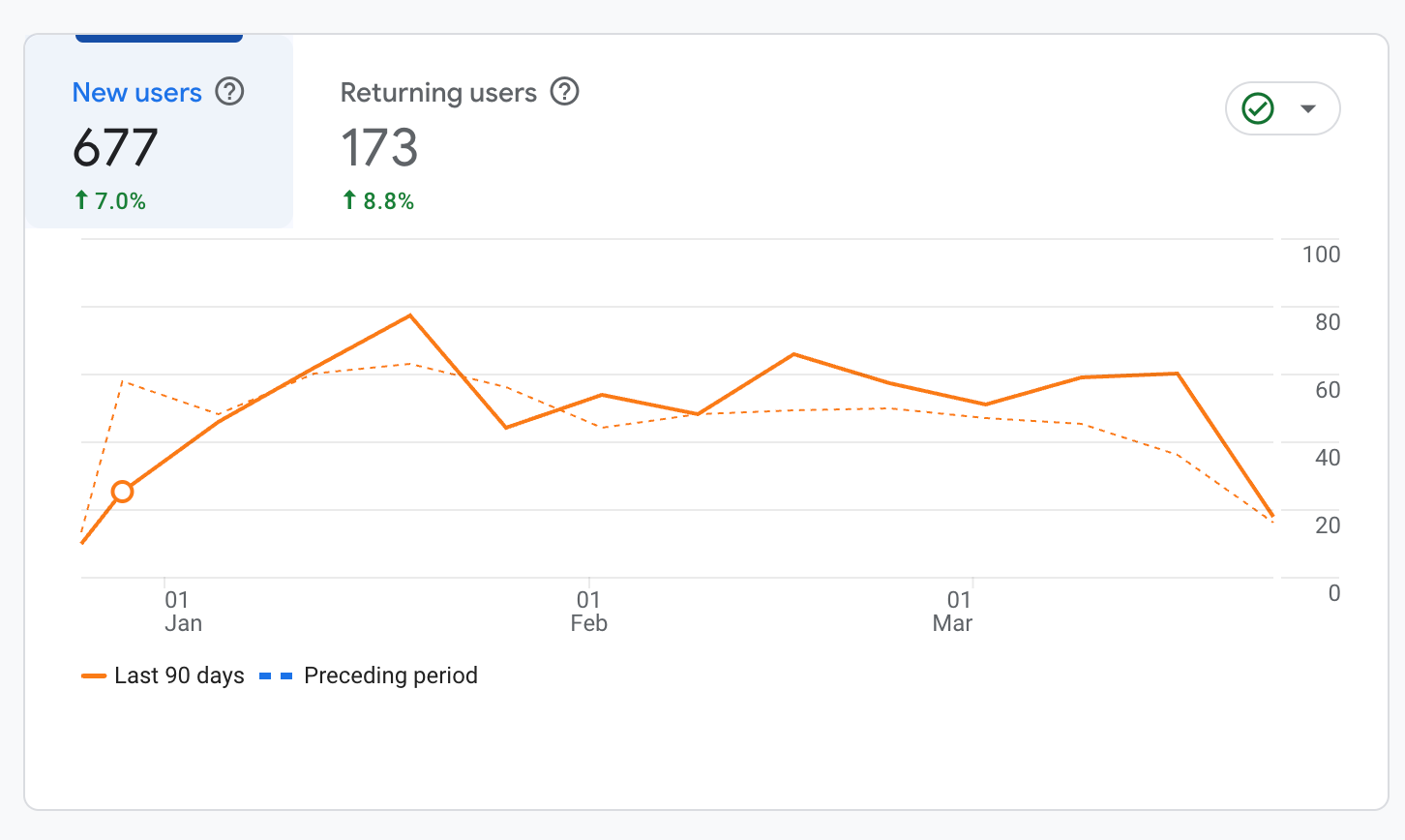Image resolution: width=1405 pixels, height=840 pixels.
Task: Click the 173 Returning users value
Action: 379,147
